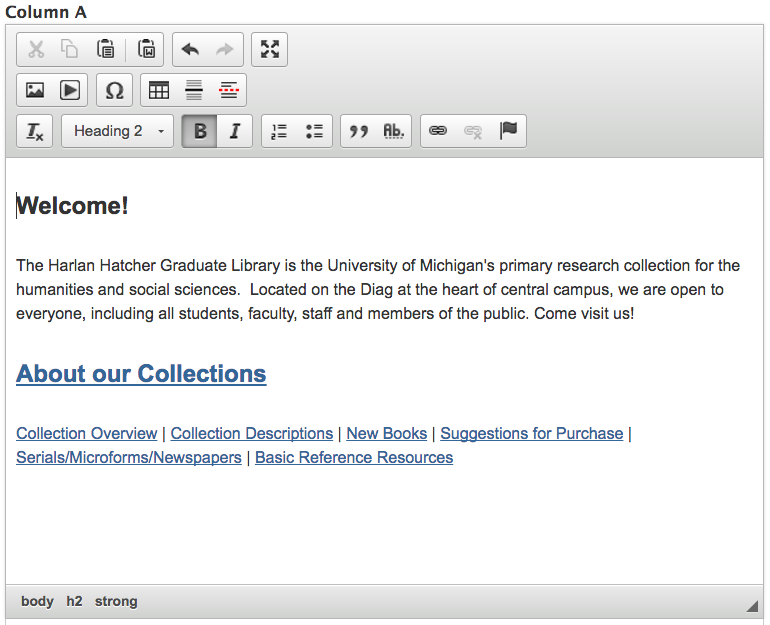Click the Paste as plain text icon
Viewport: 770px width, 625px height.
[105, 50]
